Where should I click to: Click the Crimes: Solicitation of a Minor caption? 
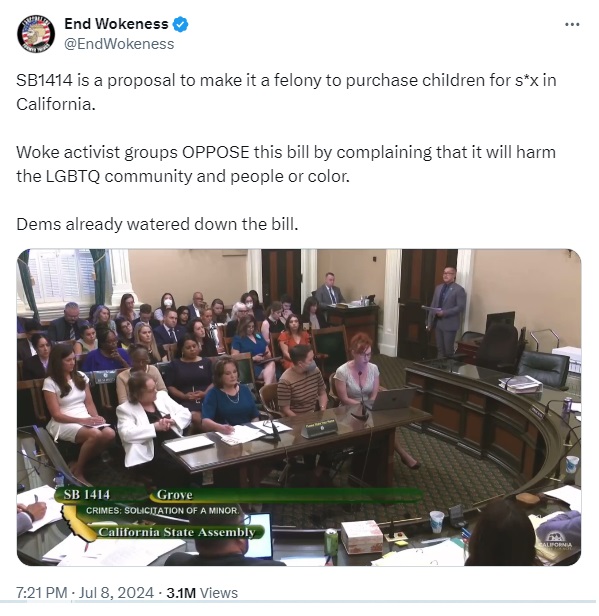pyautogui.click(x=162, y=510)
